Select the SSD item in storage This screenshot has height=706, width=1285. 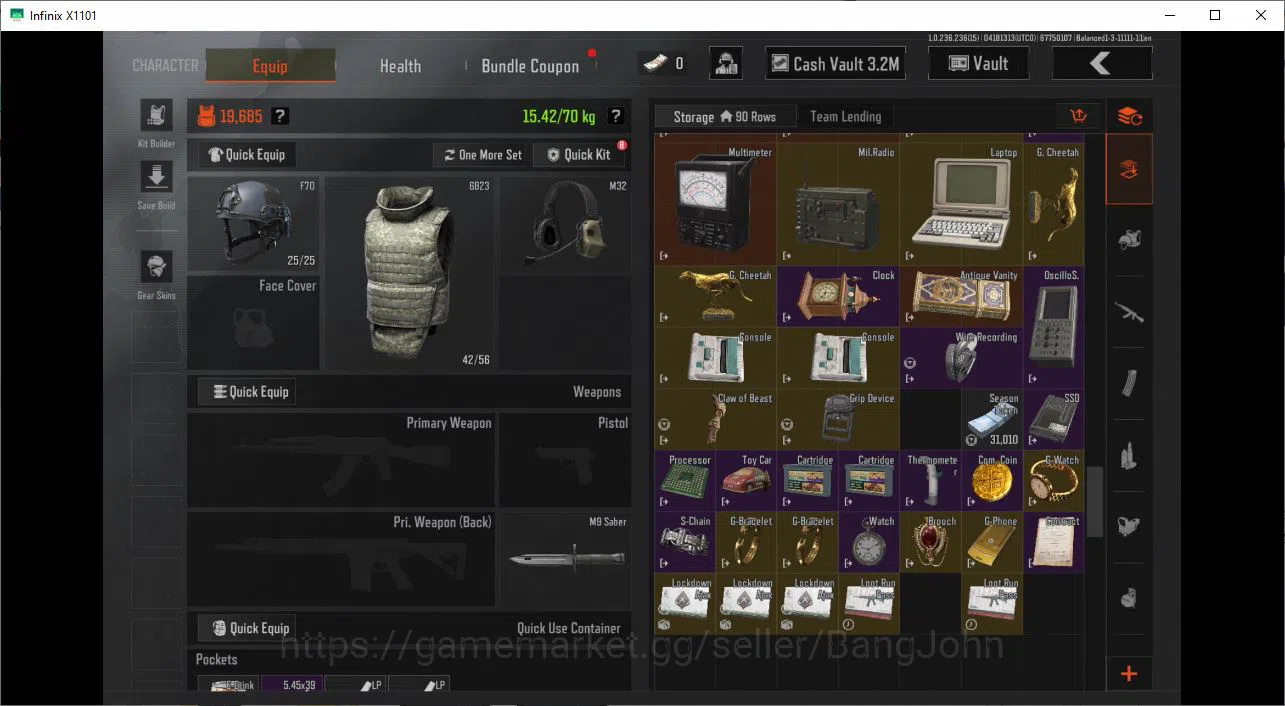pos(1053,419)
